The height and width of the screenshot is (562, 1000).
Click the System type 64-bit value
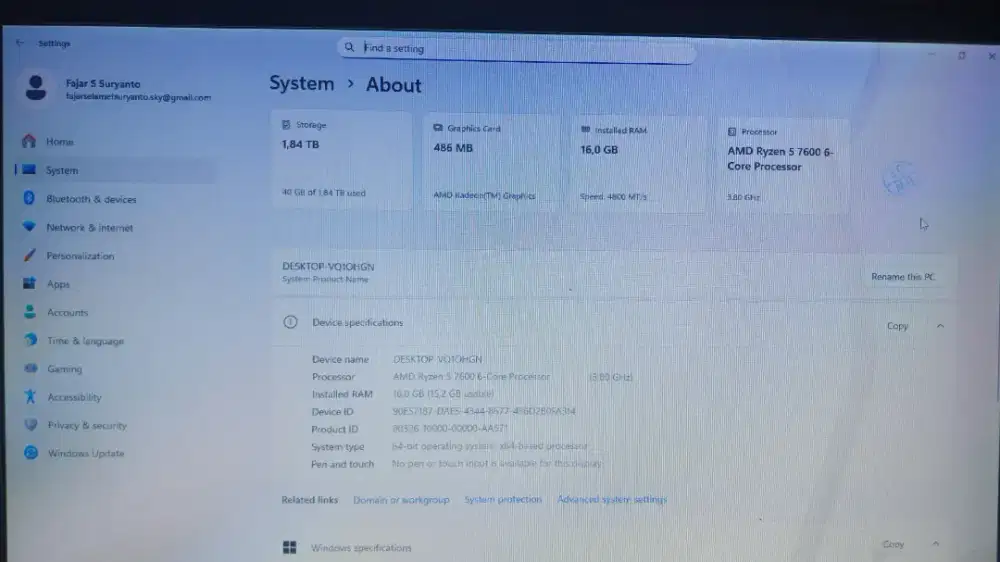489,446
